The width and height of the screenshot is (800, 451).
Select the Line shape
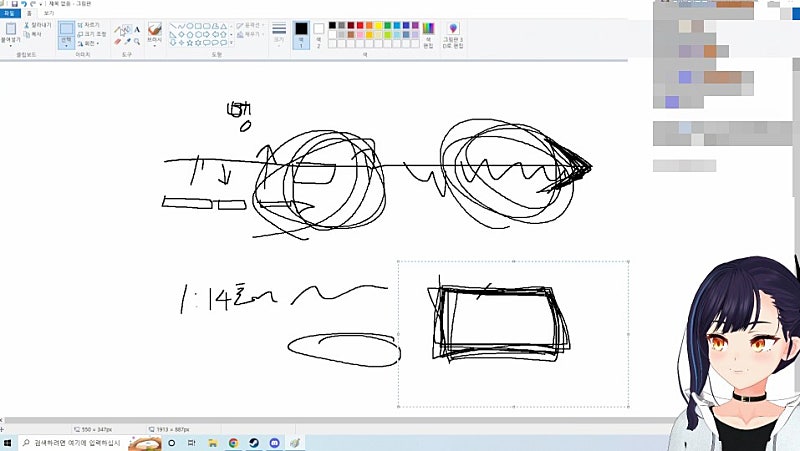pyautogui.click(x=173, y=26)
